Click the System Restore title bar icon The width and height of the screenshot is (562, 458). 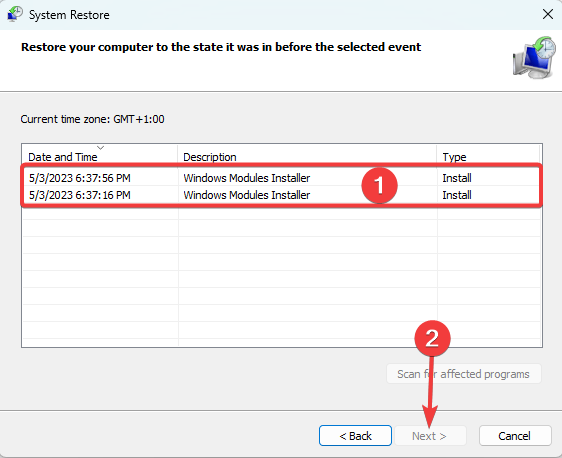coord(15,14)
